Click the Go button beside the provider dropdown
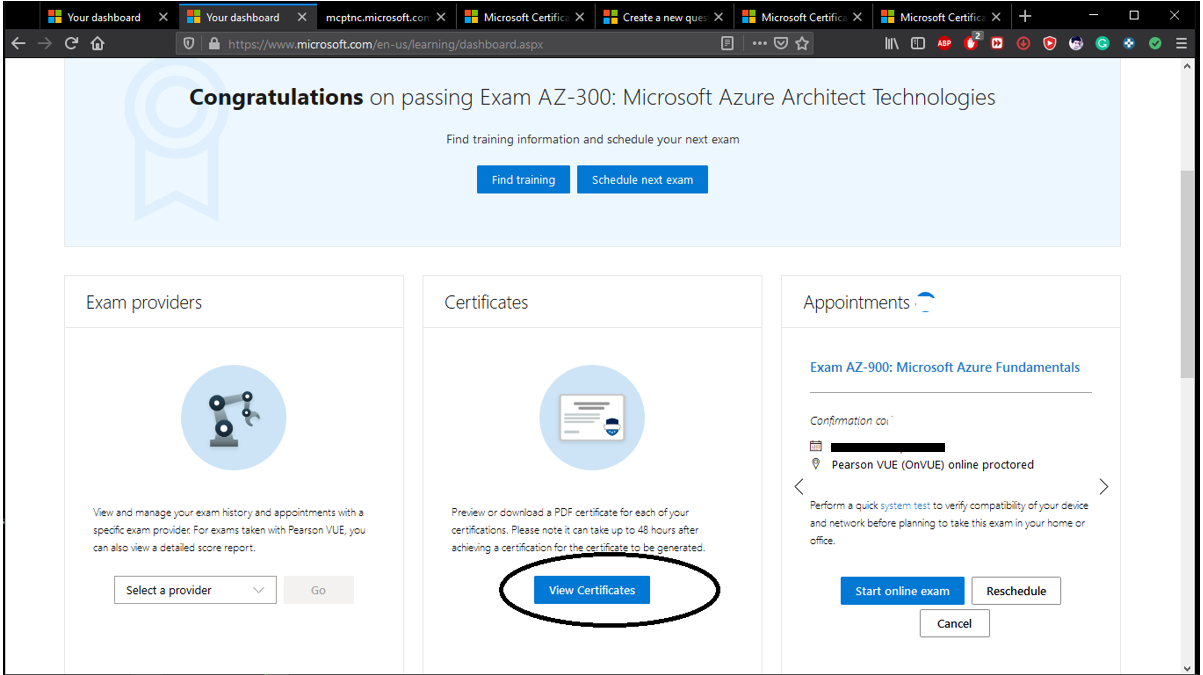Screen dimensions: 1203x675 click(x=318, y=590)
